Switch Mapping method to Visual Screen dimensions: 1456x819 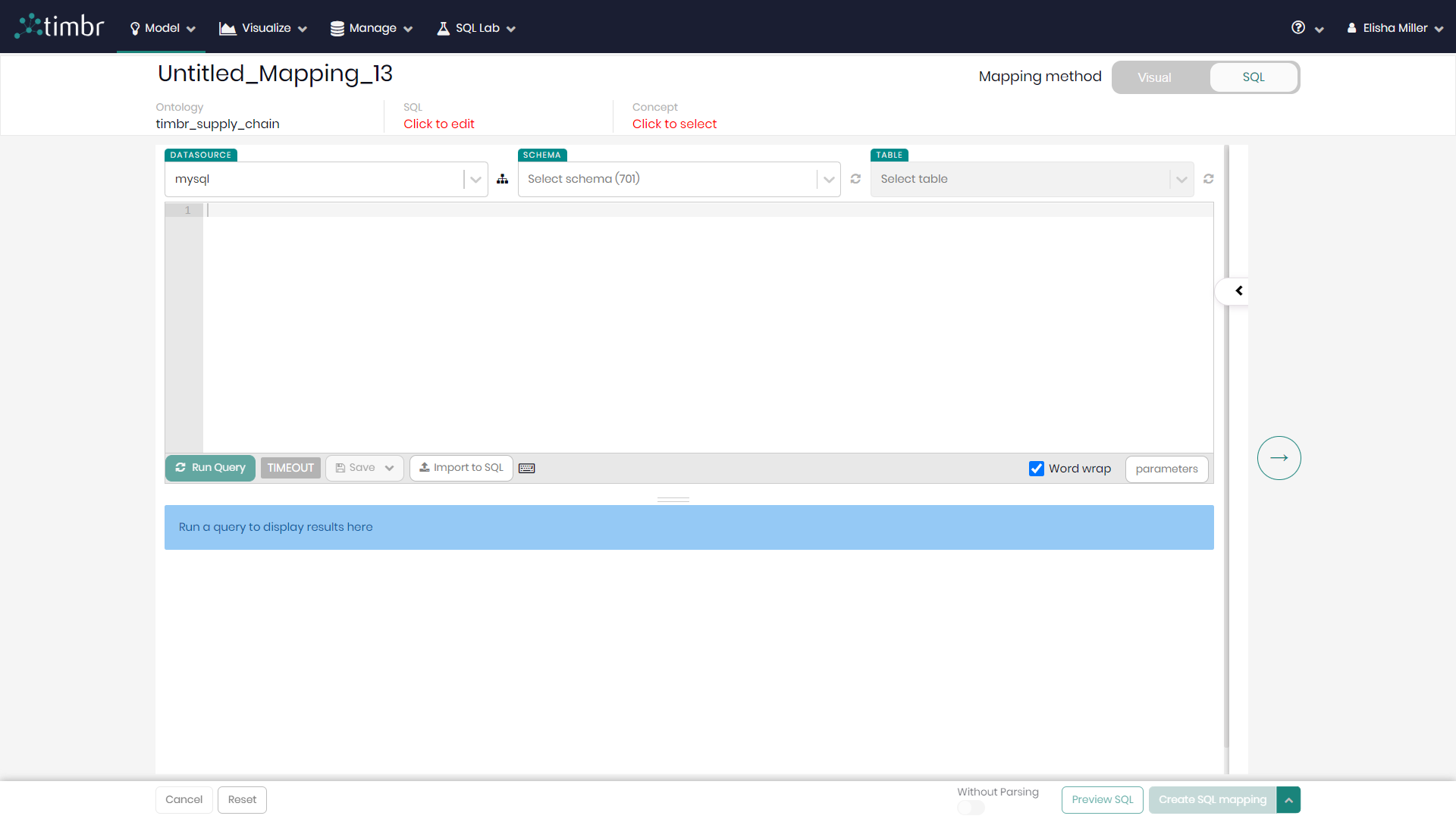tap(1154, 77)
